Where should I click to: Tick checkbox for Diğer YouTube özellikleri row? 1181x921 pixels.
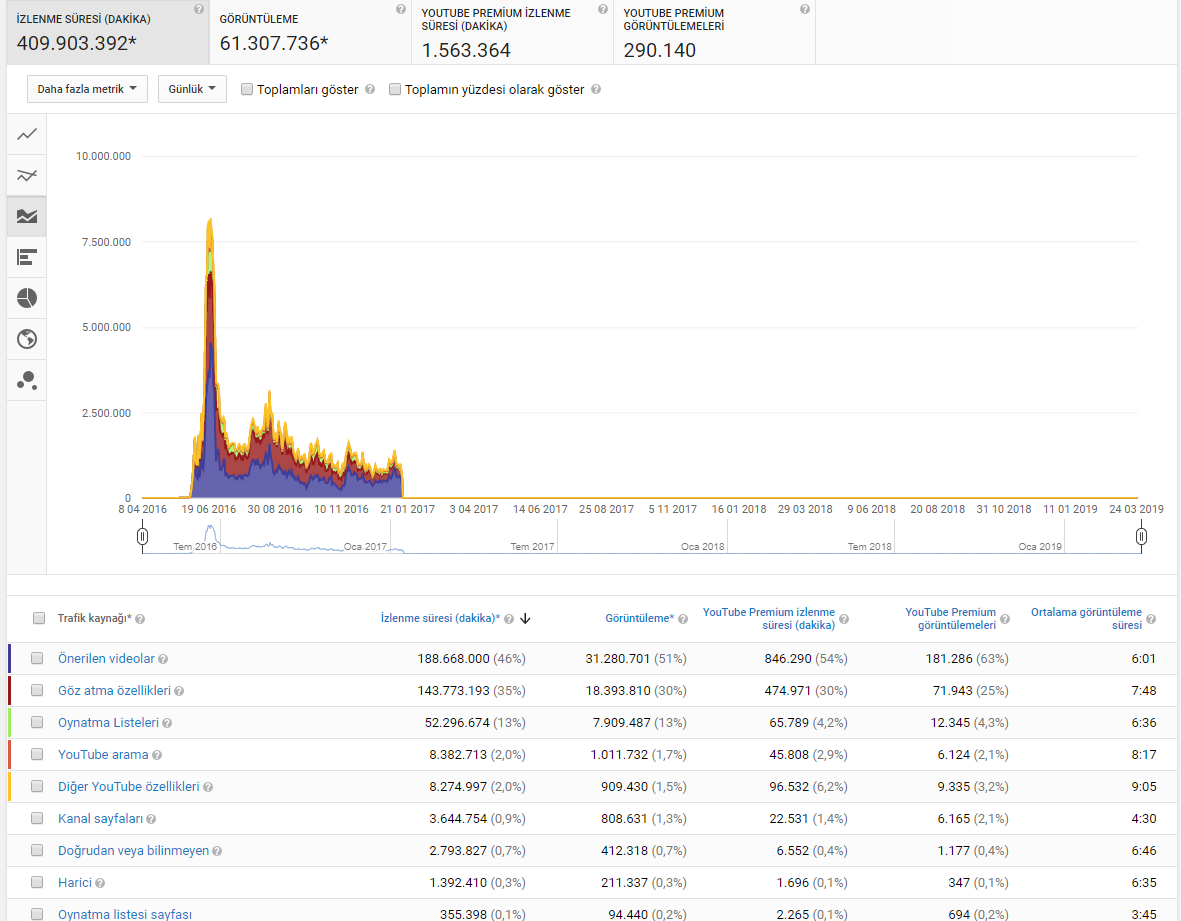point(37,786)
